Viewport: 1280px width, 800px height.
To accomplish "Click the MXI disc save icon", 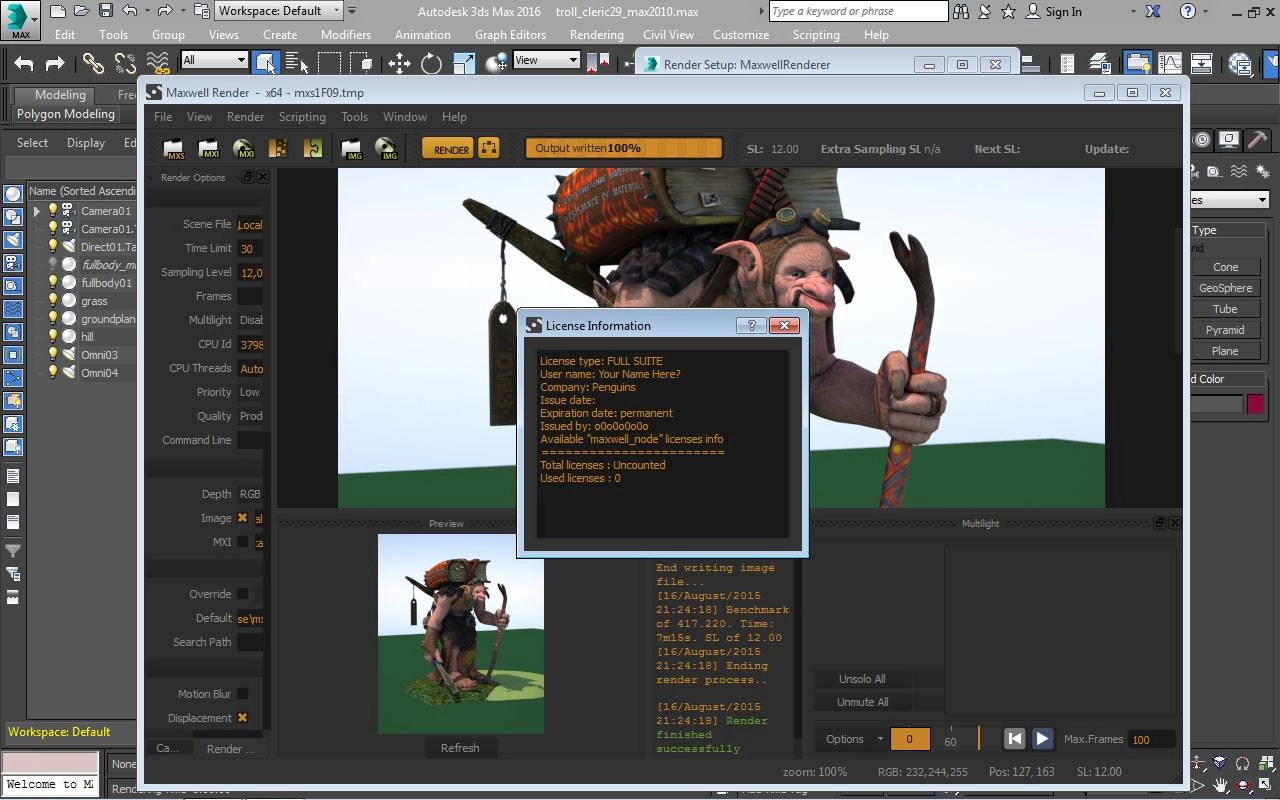I will (244, 149).
